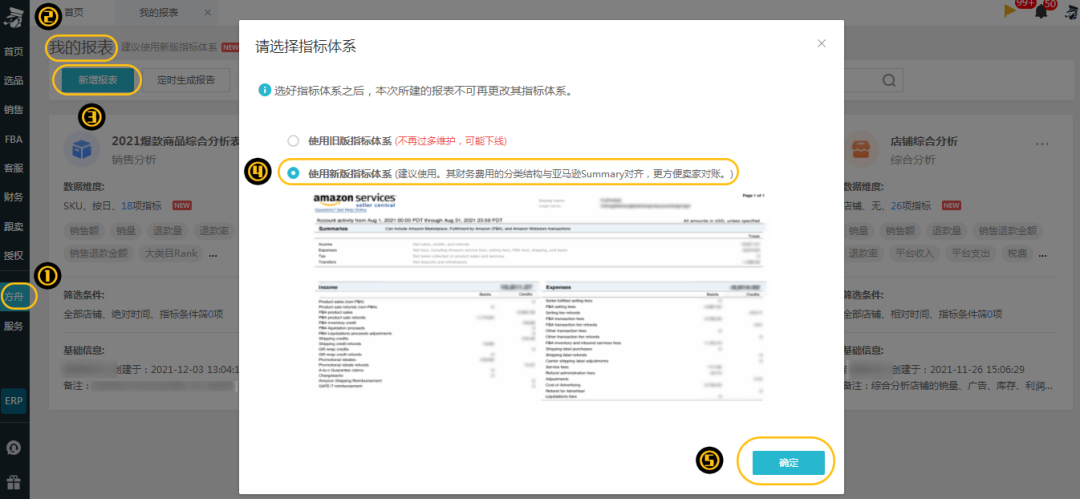Screen dimensions: 1080x499
Task: Close the 我的报表 tab
Action: [208, 12]
